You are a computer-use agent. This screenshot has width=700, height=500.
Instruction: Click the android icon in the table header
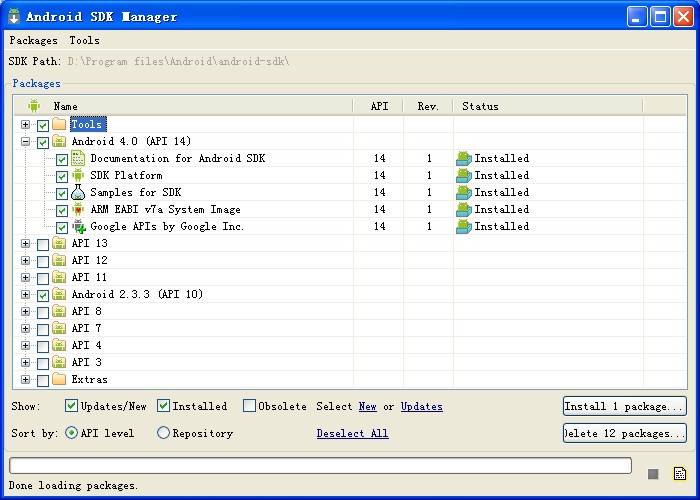coord(34,106)
